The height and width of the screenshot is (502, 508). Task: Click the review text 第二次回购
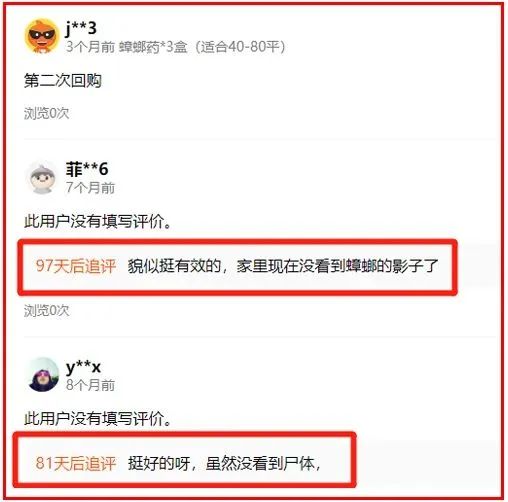(x=63, y=81)
